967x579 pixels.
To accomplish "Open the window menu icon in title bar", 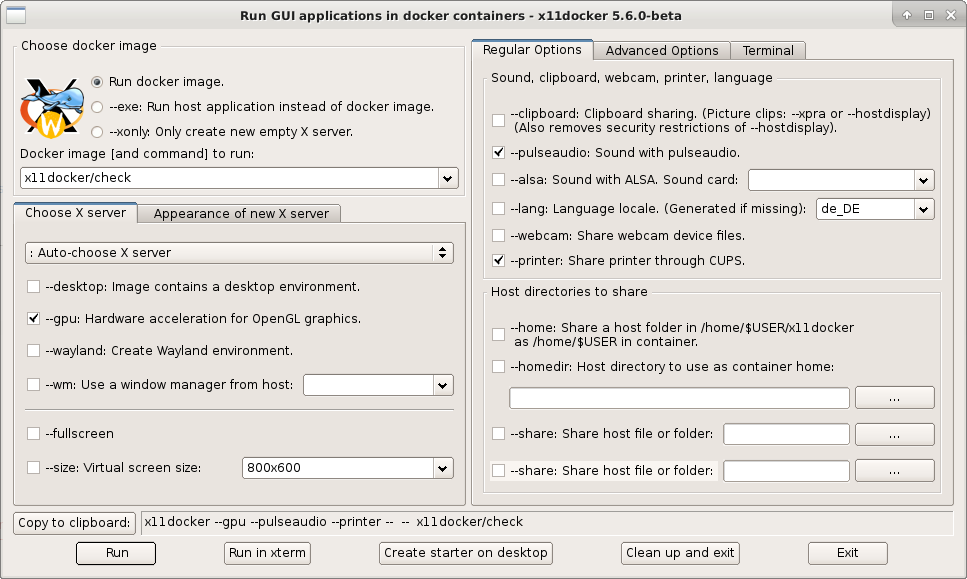I will [15, 15].
